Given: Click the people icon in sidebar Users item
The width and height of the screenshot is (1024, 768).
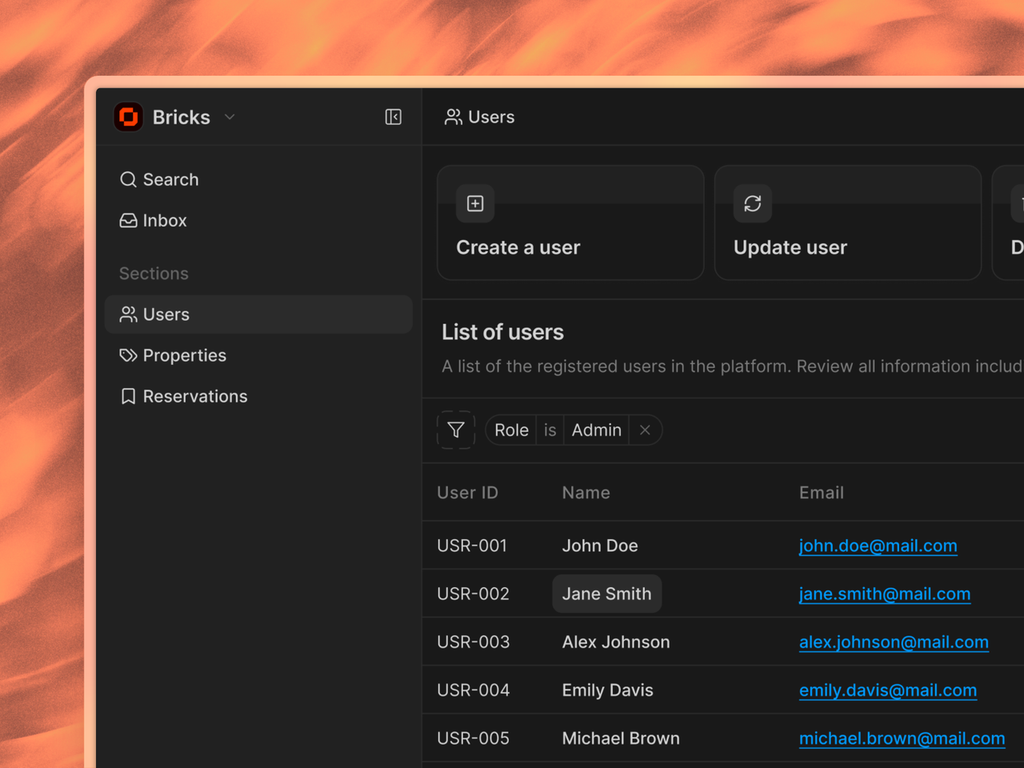Looking at the screenshot, I should point(128,315).
